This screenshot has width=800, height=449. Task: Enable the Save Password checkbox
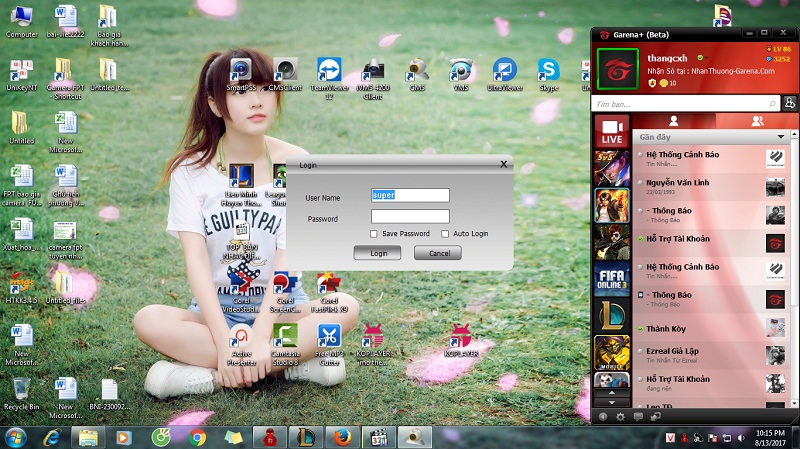[x=374, y=233]
